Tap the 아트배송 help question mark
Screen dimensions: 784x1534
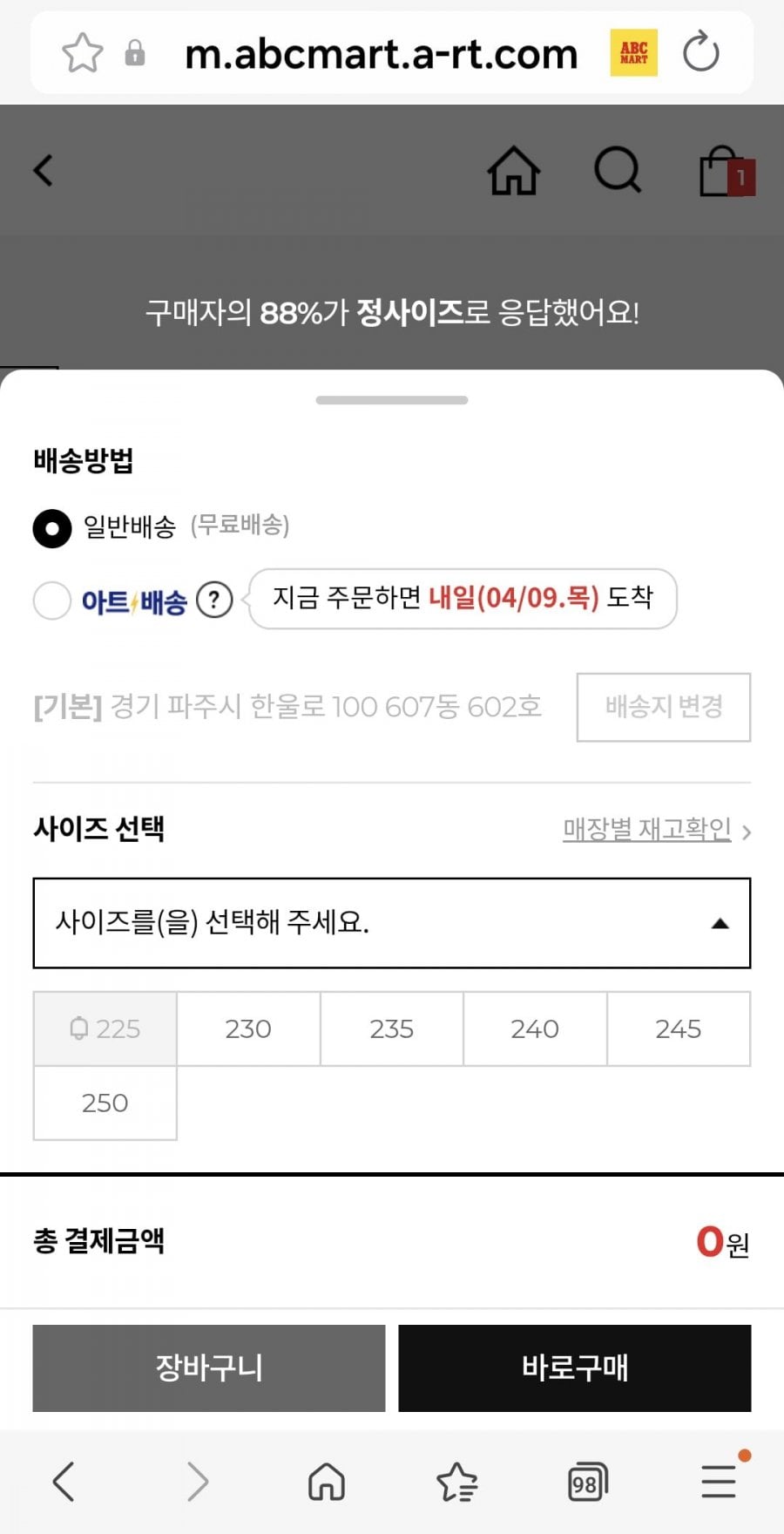(214, 600)
